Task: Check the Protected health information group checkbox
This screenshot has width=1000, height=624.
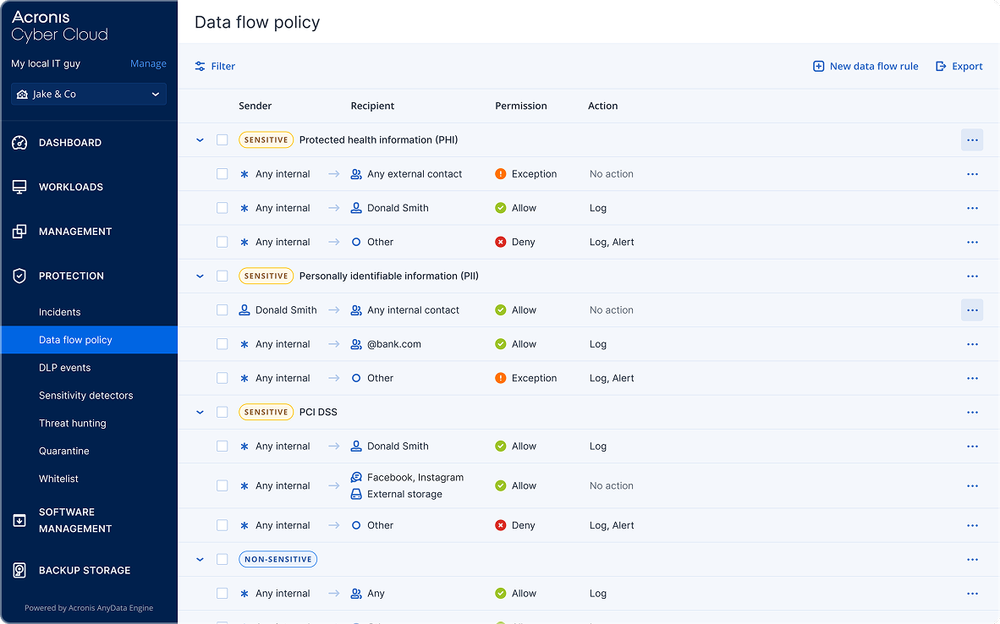Action: tap(222, 140)
